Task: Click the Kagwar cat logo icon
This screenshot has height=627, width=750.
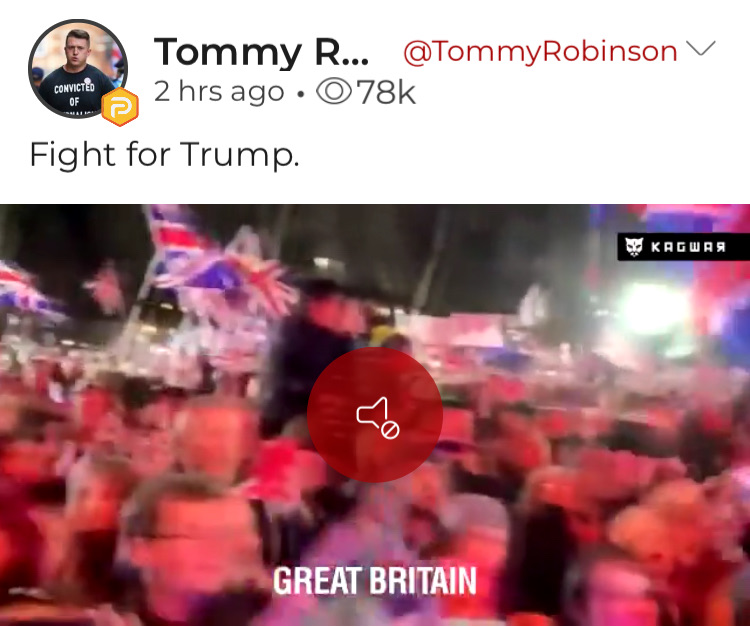Action: pos(634,247)
